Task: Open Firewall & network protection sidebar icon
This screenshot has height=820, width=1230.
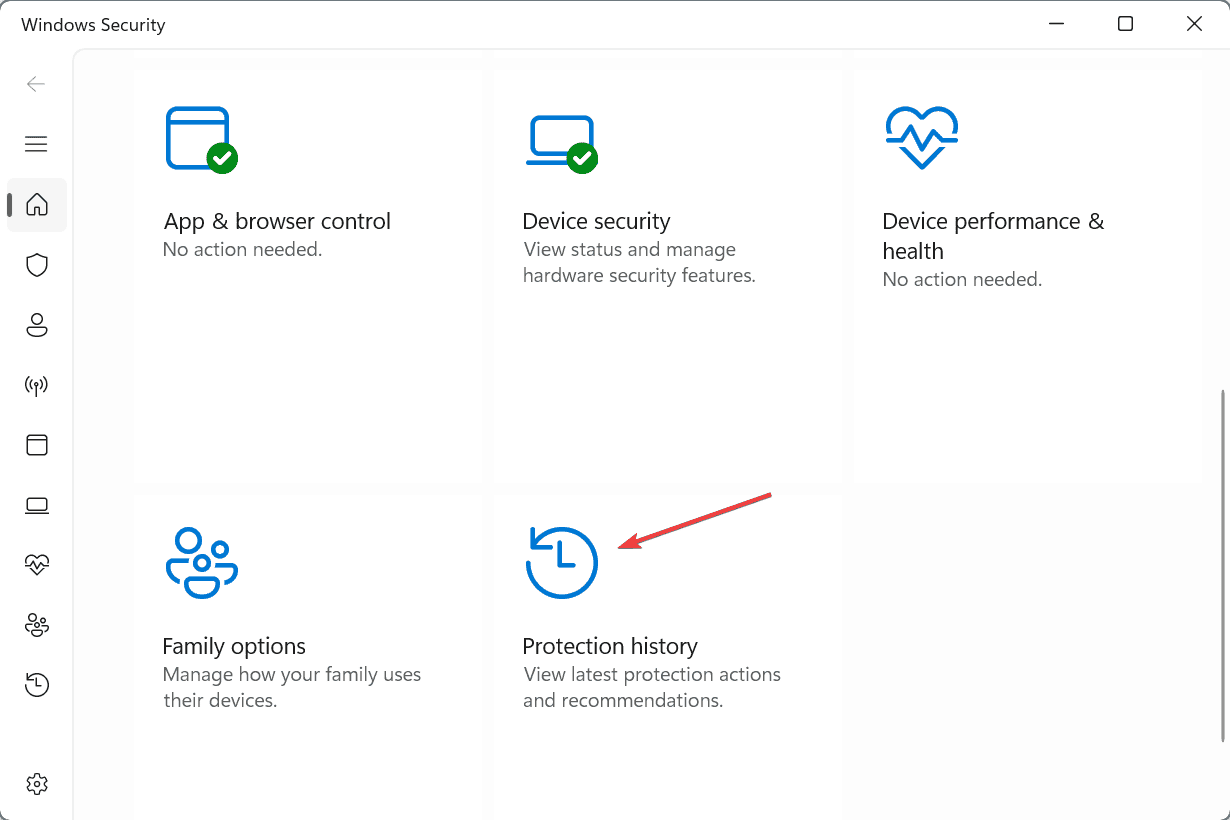Action: [37, 385]
